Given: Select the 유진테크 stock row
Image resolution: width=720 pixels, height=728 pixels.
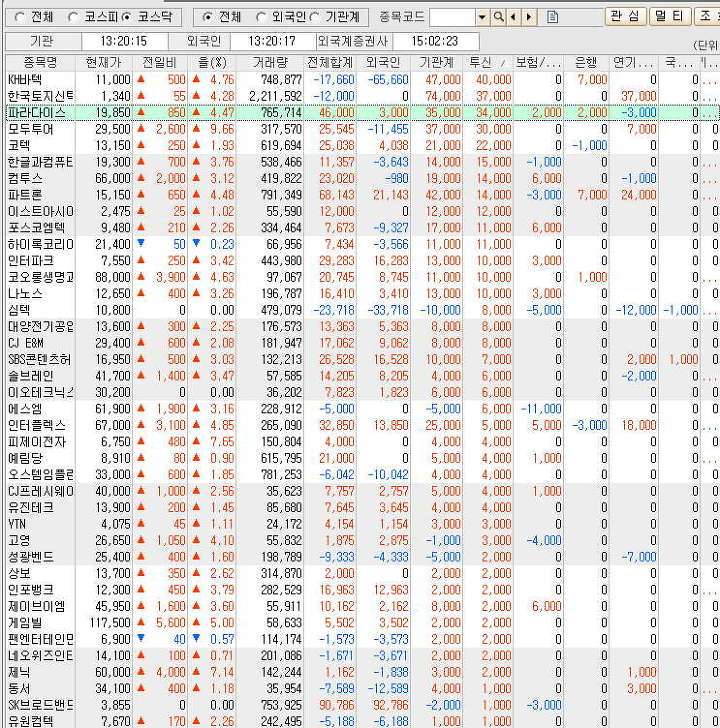Looking at the screenshot, I should tap(362, 508).
